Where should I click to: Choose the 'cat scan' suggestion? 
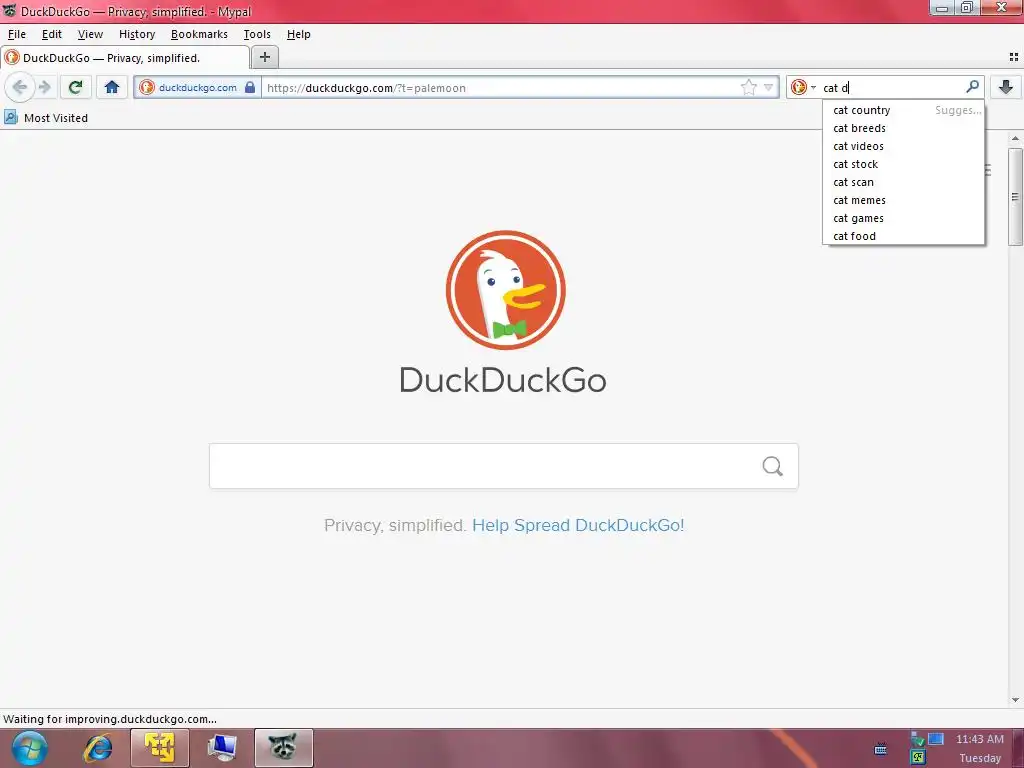pos(903,182)
